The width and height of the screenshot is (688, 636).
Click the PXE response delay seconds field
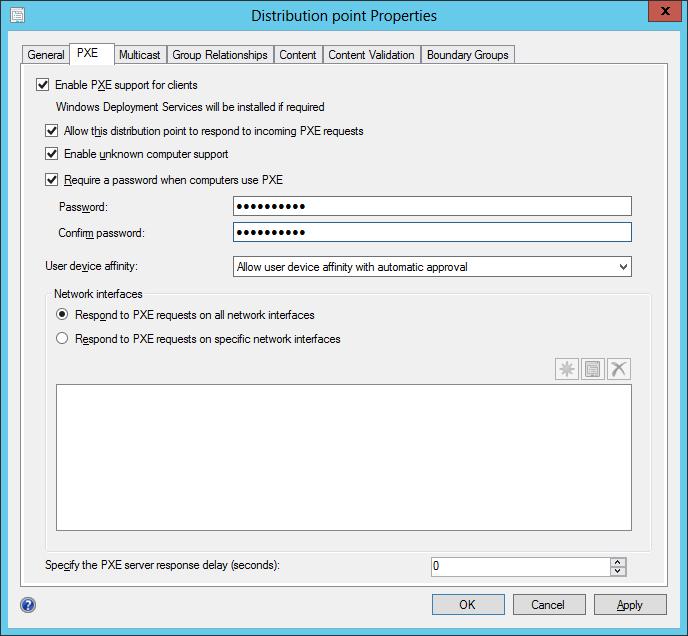[x=520, y=567]
